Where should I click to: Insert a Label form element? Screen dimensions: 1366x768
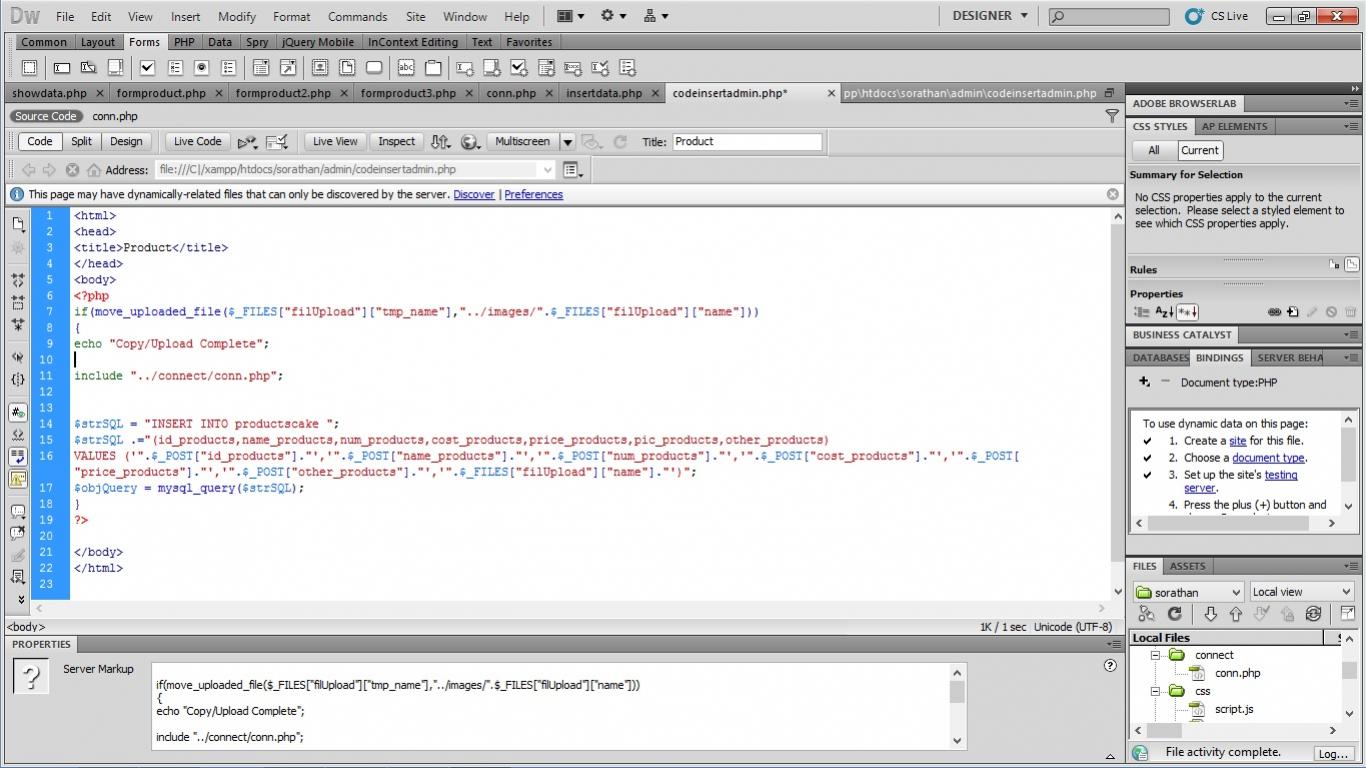pos(406,68)
